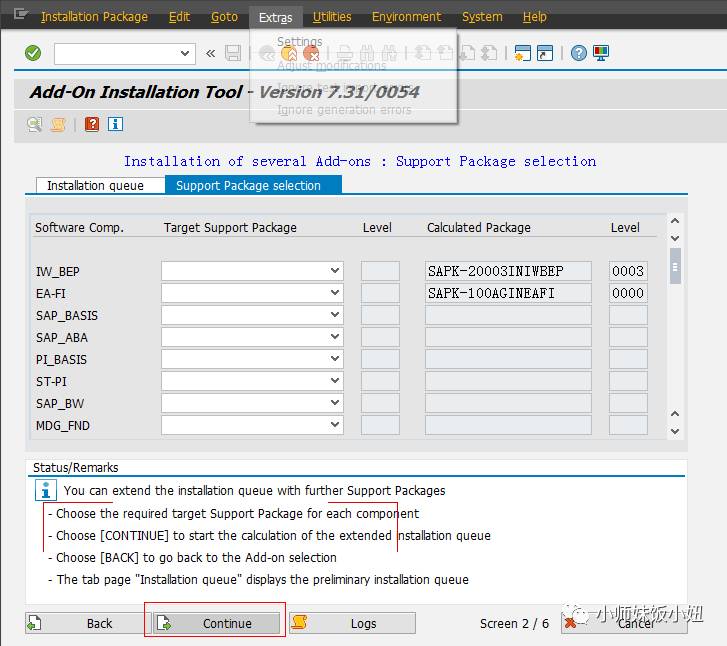Click the Target Support Package column header
727x646 pixels.
click(x=230, y=227)
